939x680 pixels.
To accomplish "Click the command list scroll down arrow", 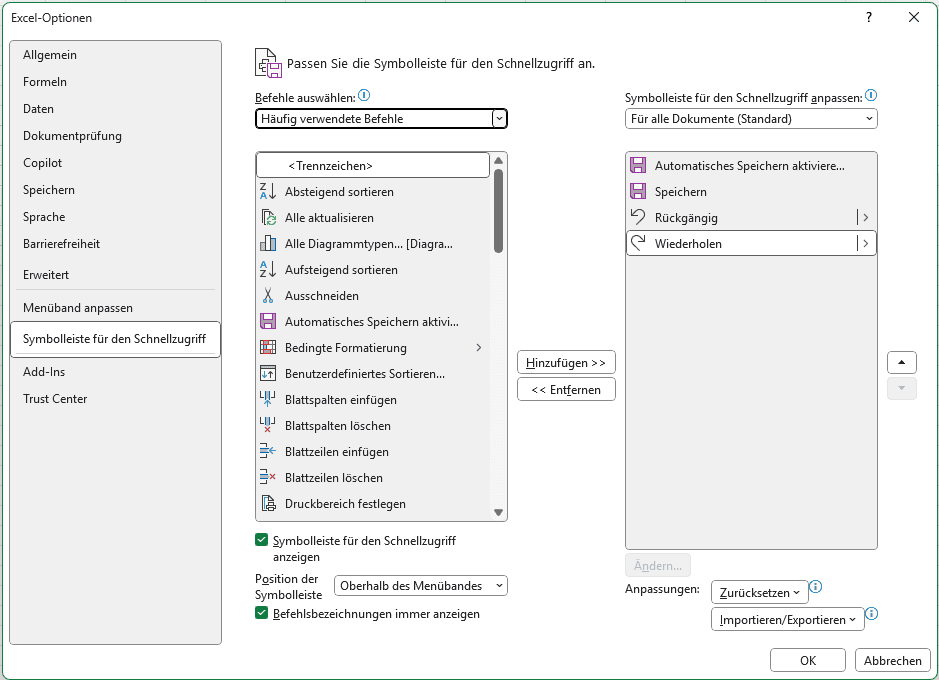I will click(x=498, y=512).
